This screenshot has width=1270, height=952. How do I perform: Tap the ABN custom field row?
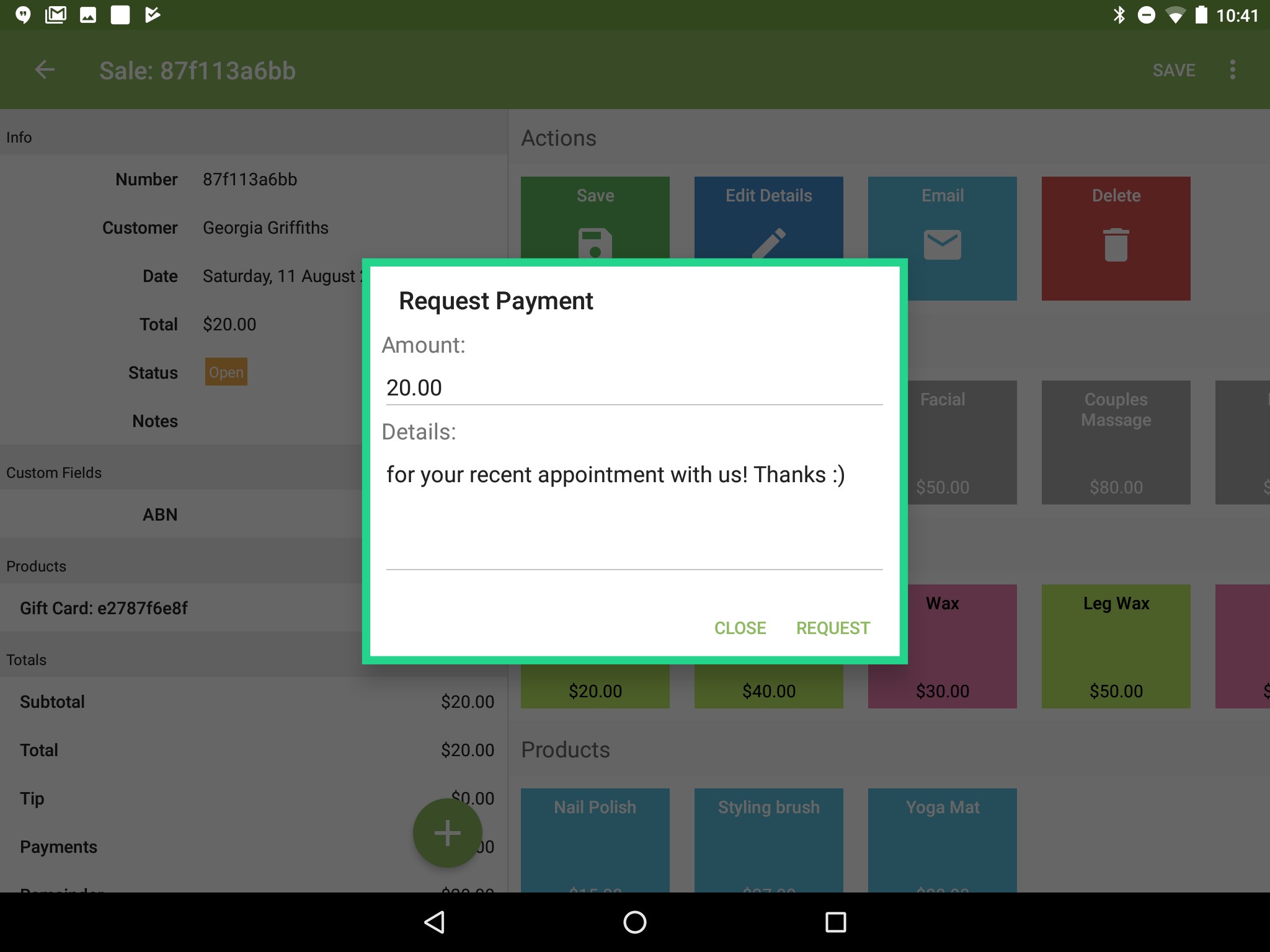181,514
